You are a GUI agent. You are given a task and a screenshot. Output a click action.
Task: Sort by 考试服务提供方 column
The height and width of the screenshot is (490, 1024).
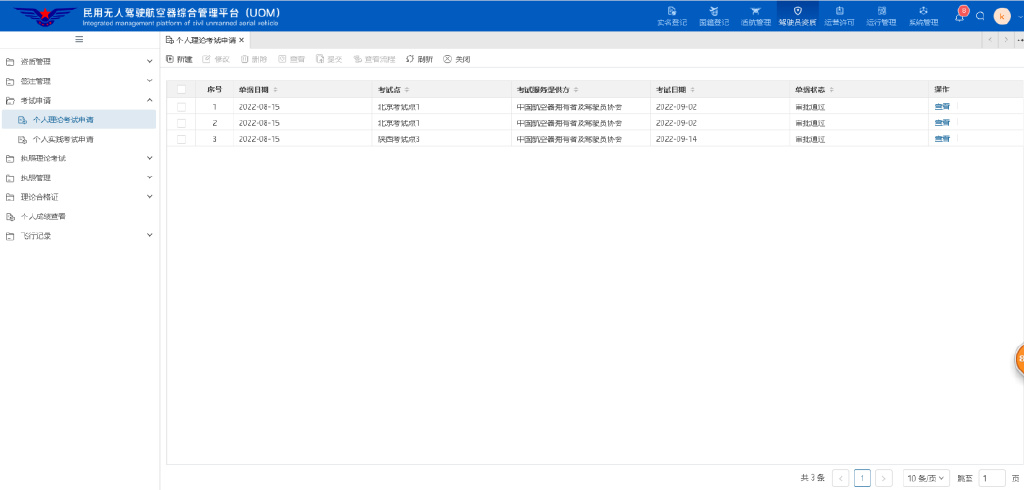click(x=576, y=90)
